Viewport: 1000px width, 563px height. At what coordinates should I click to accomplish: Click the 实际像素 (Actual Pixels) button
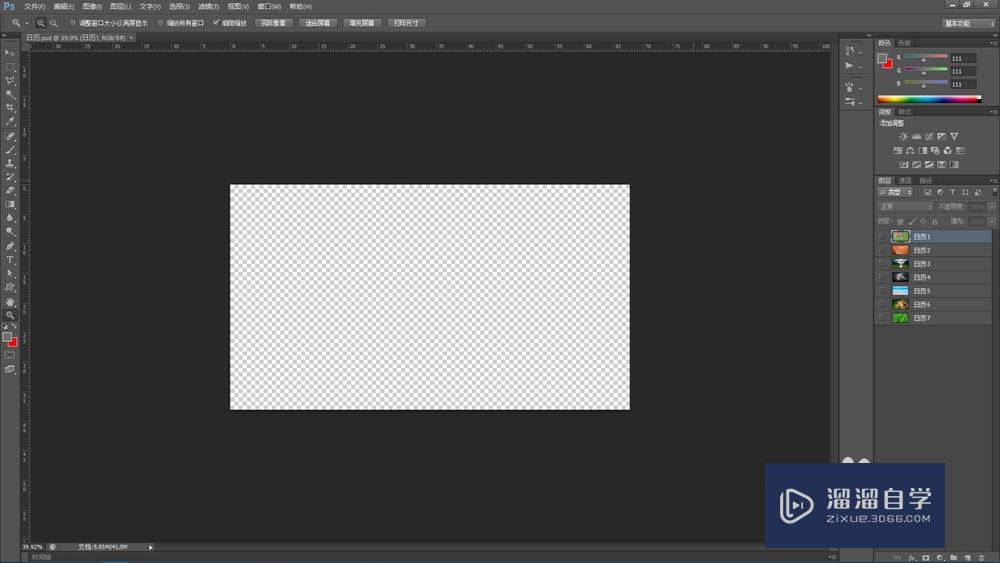[274, 23]
